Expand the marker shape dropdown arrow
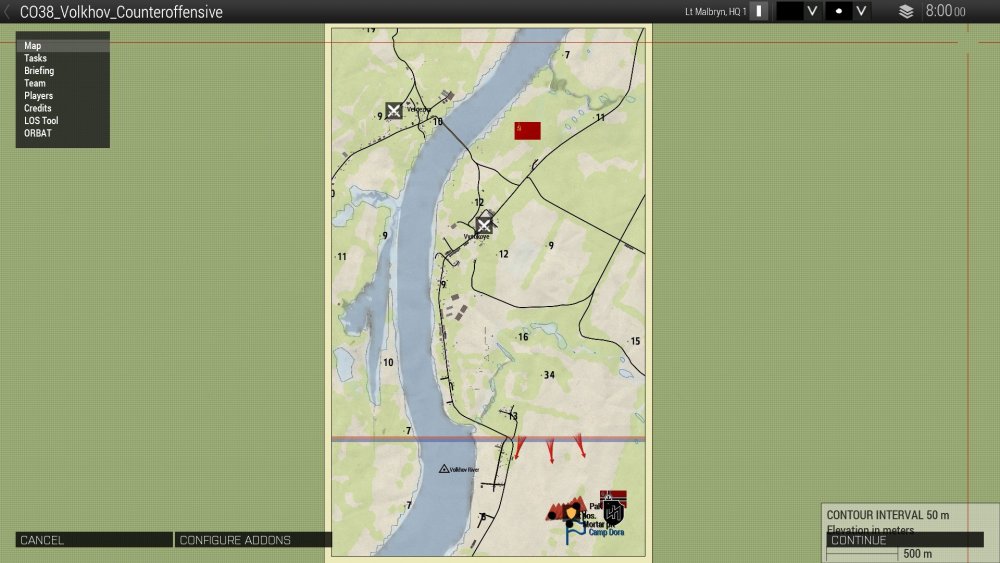Image resolution: width=1000 pixels, height=563 pixels. click(862, 11)
